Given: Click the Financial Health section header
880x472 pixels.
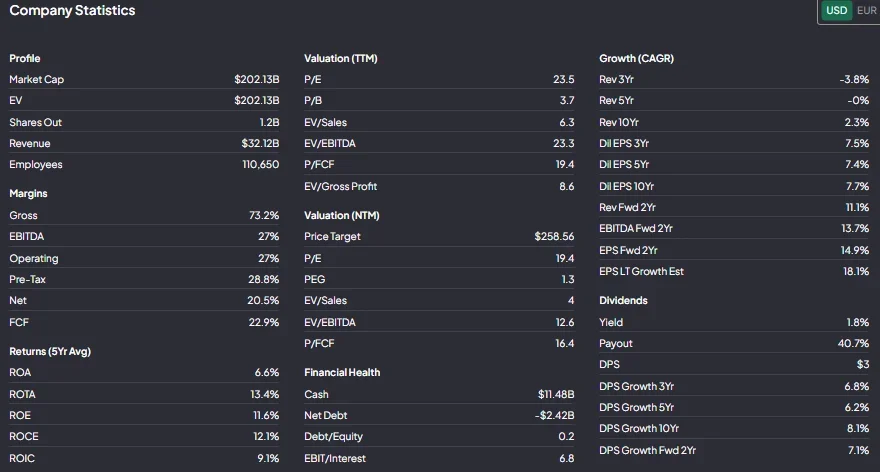Looking at the screenshot, I should click(x=342, y=373).
